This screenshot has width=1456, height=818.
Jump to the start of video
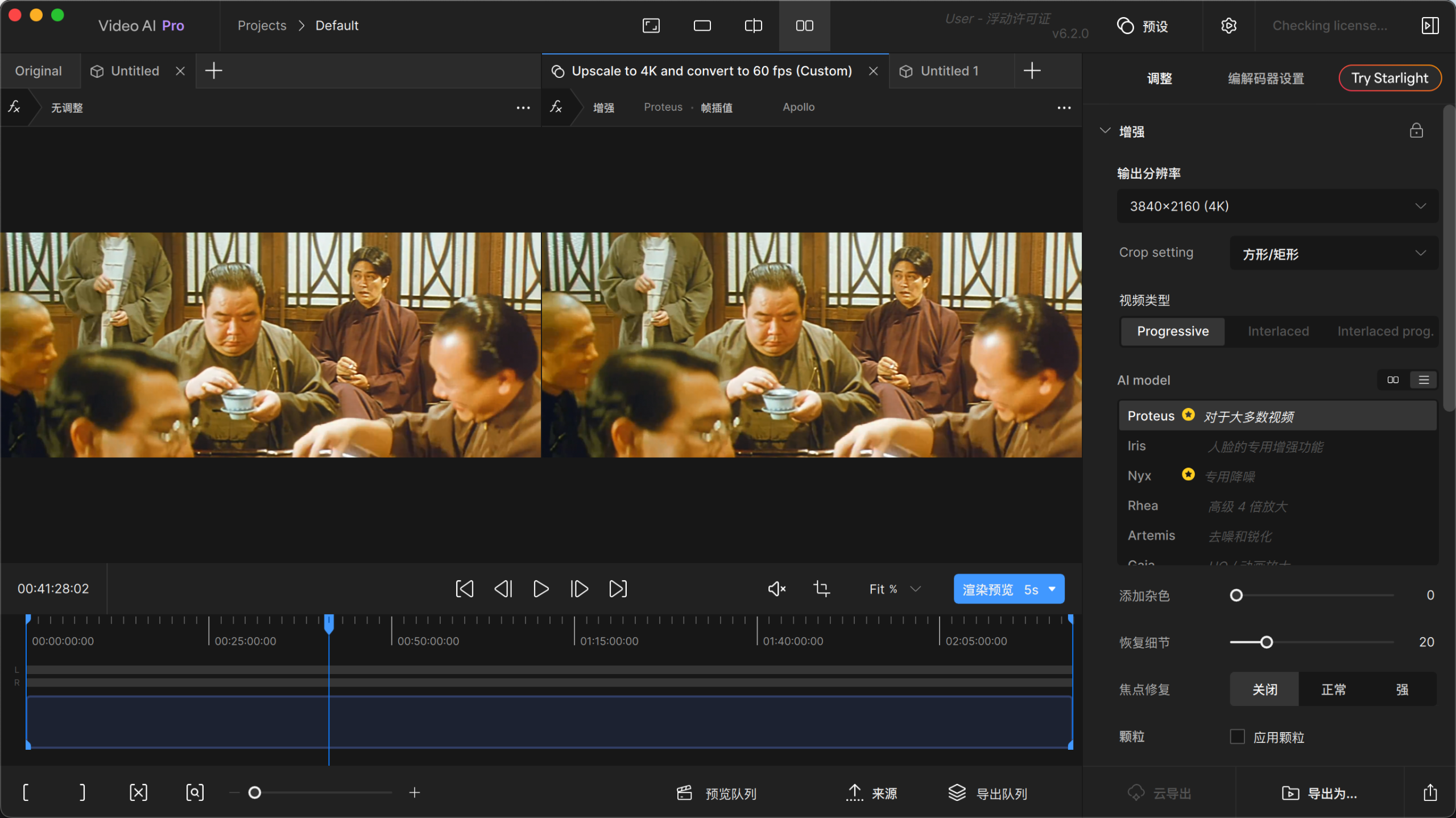(x=465, y=589)
